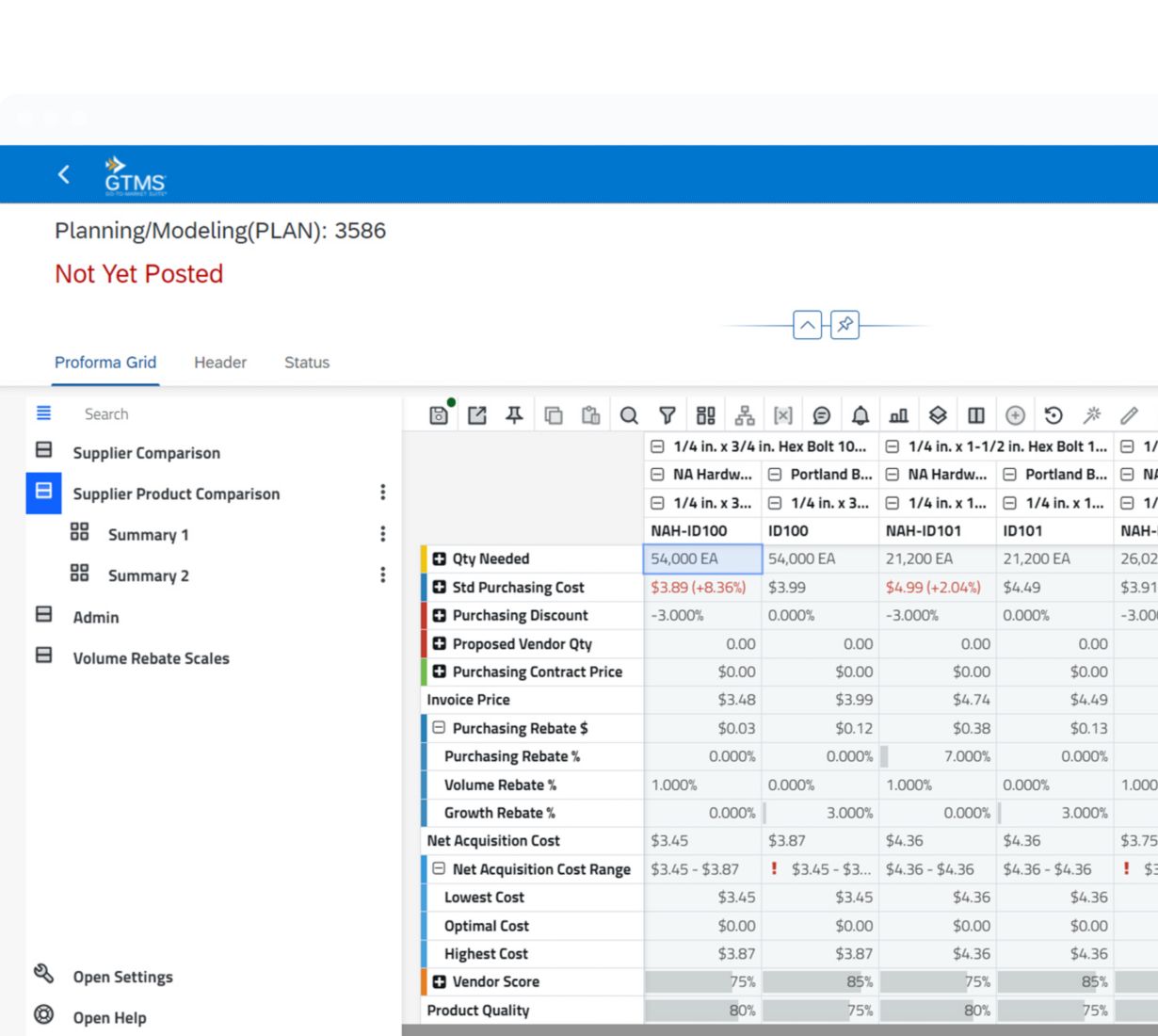Click the save icon in grid toolbar

439,415
